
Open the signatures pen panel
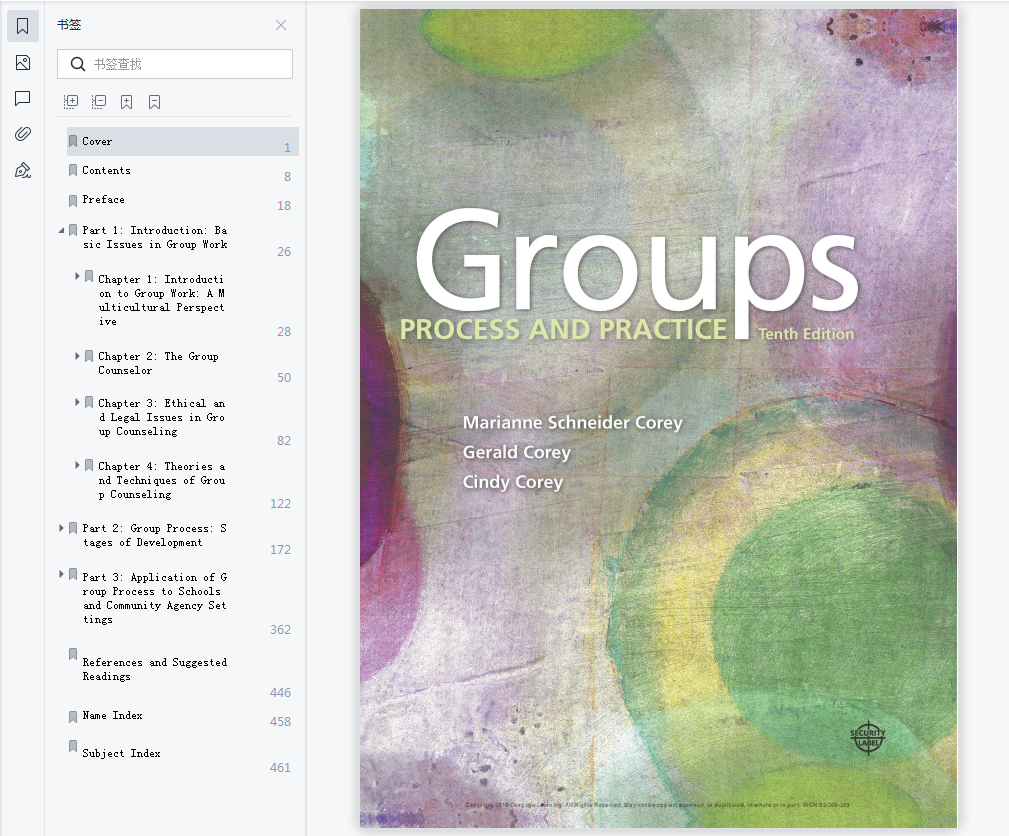23,171
